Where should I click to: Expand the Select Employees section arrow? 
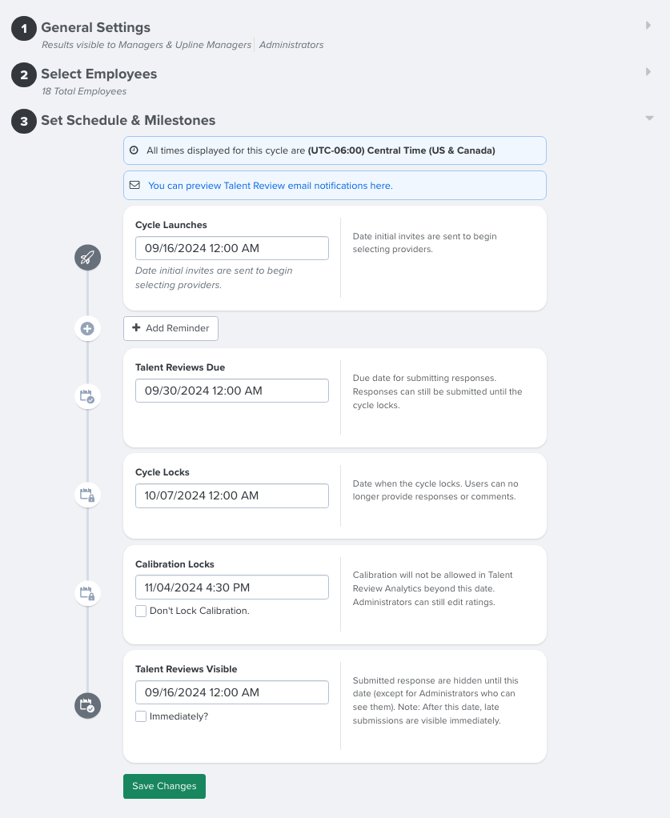(x=648, y=71)
